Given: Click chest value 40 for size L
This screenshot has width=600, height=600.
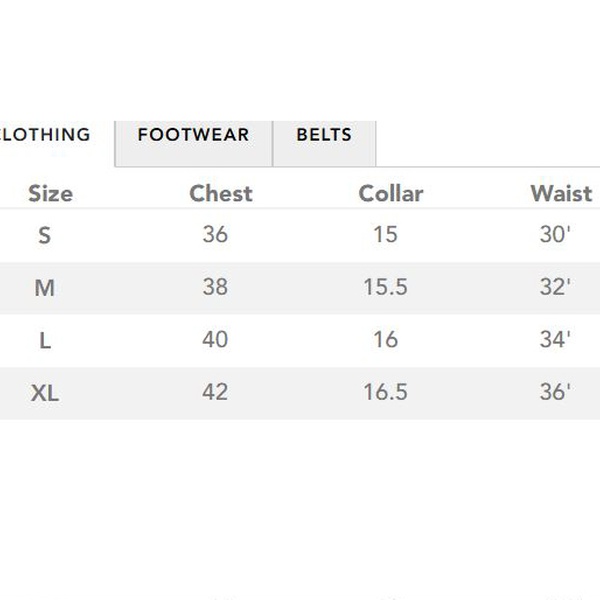Looking at the screenshot, I should (215, 340).
